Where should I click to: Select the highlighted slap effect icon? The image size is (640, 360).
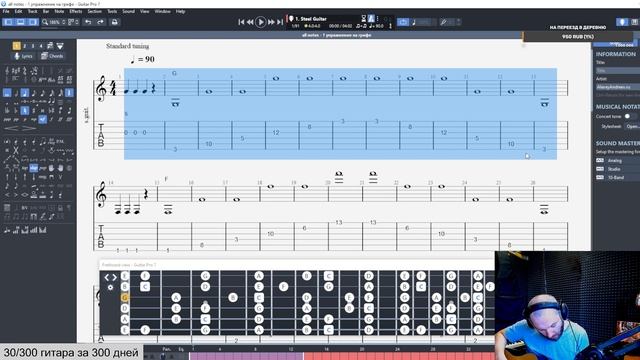point(33,167)
